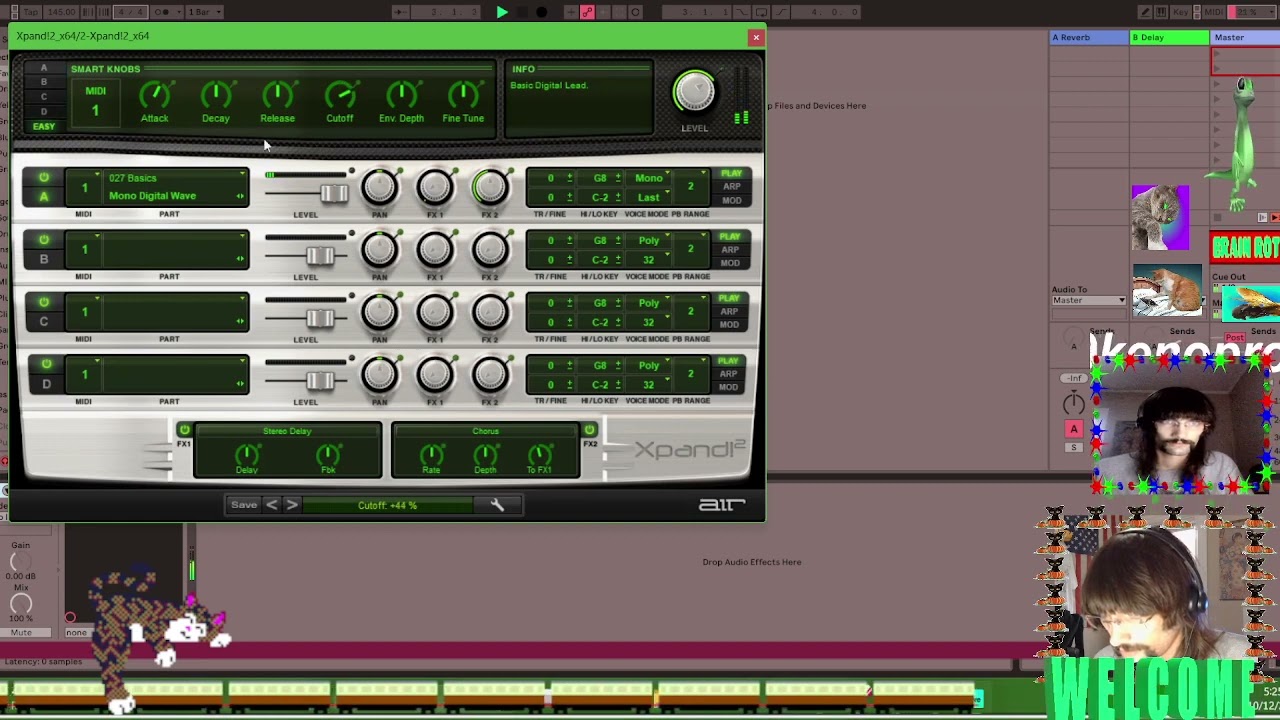Click the Fine Tune knob
Image resolution: width=1280 pixels, height=720 pixels.
(463, 96)
